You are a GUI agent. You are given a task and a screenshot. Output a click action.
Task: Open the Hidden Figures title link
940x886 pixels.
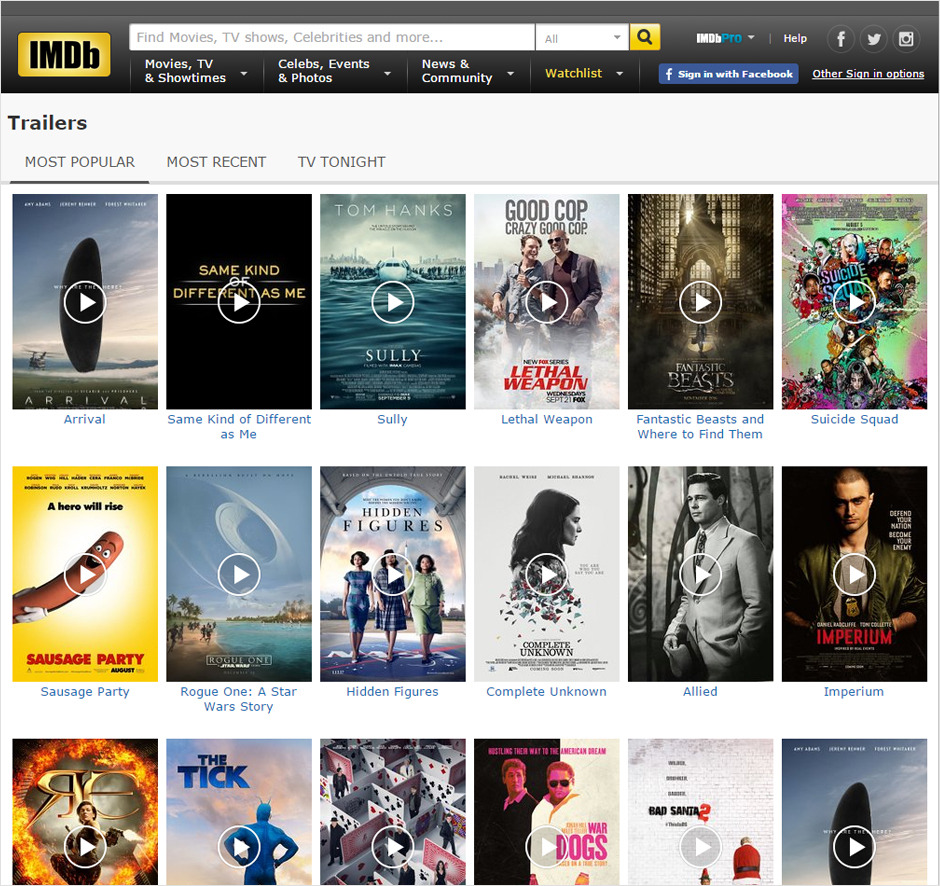point(392,691)
